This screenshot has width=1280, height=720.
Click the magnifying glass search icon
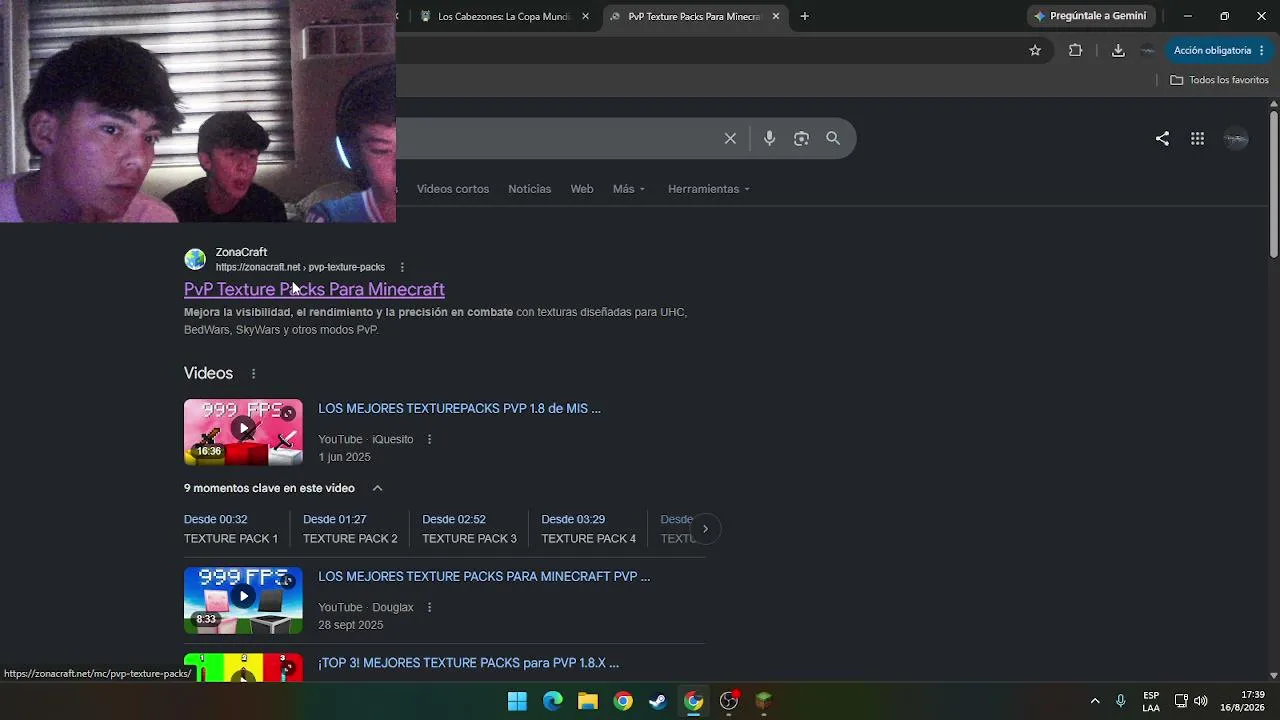coord(833,139)
